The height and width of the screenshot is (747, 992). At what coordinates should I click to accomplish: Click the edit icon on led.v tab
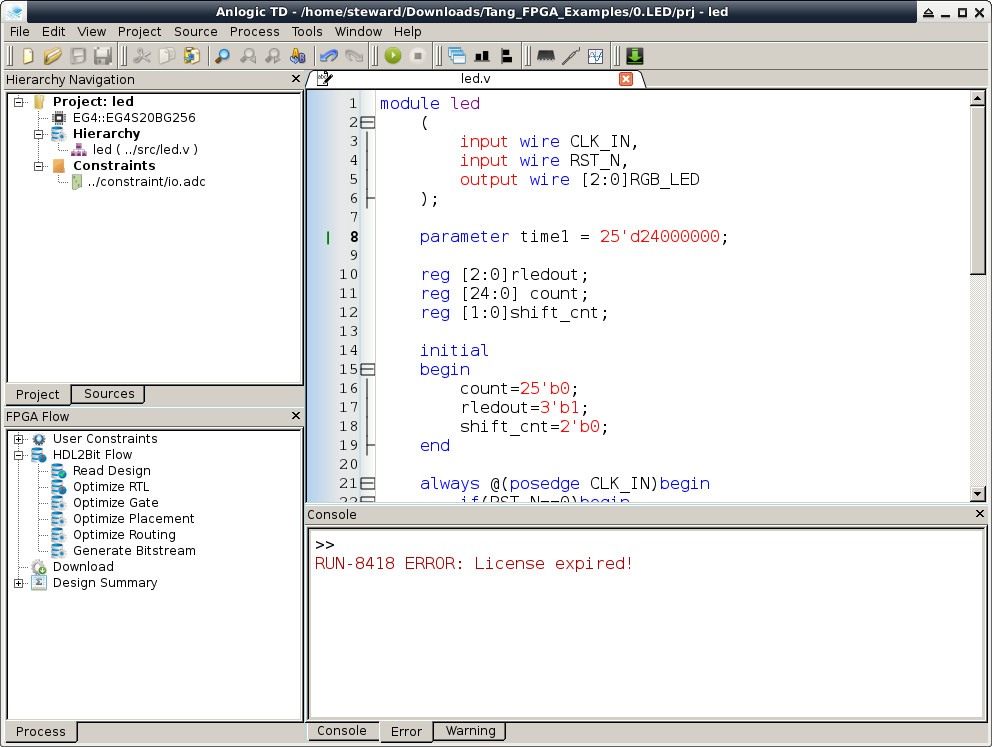[325, 78]
